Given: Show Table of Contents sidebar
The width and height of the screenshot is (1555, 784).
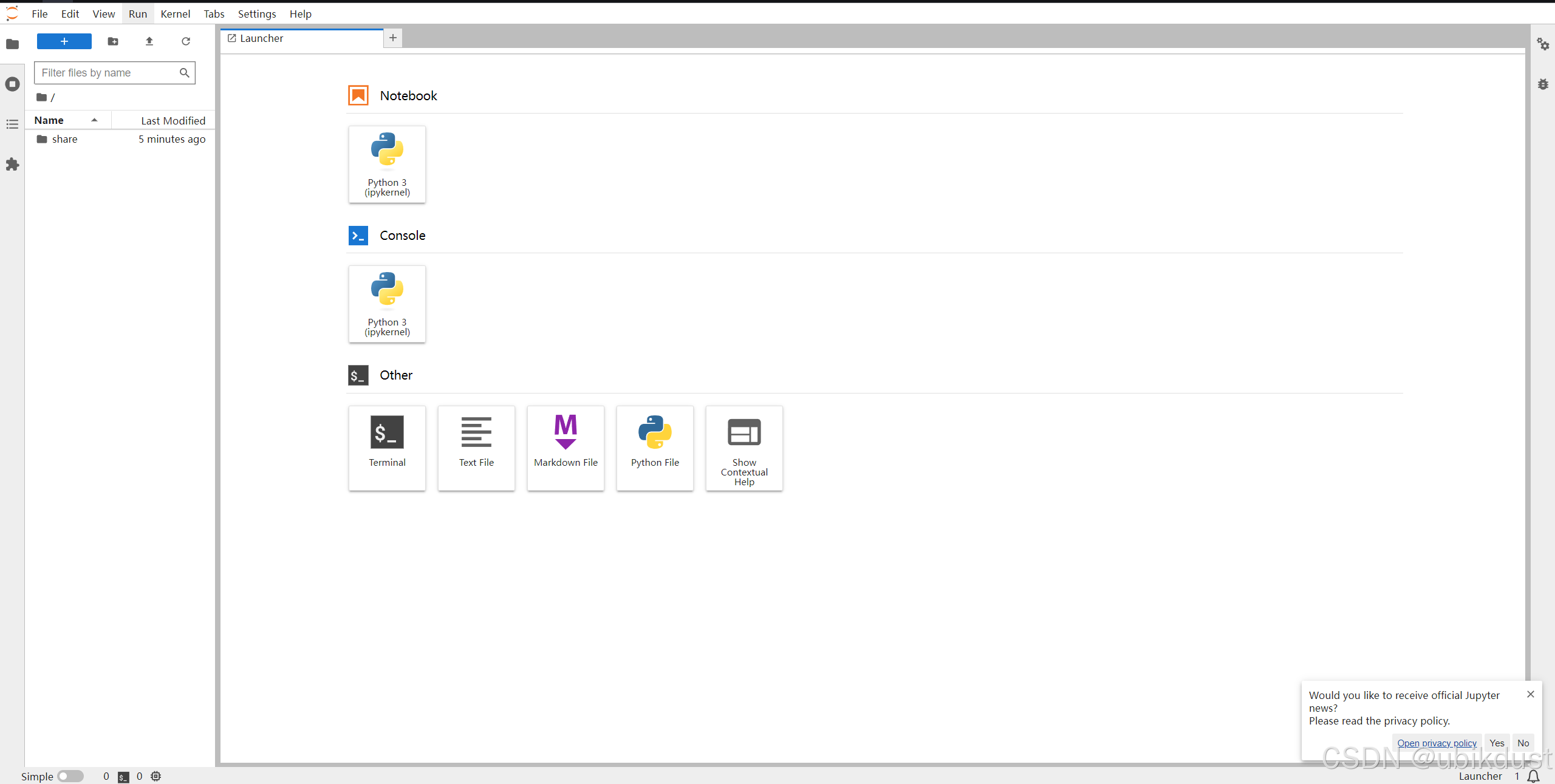Looking at the screenshot, I should 12,124.
